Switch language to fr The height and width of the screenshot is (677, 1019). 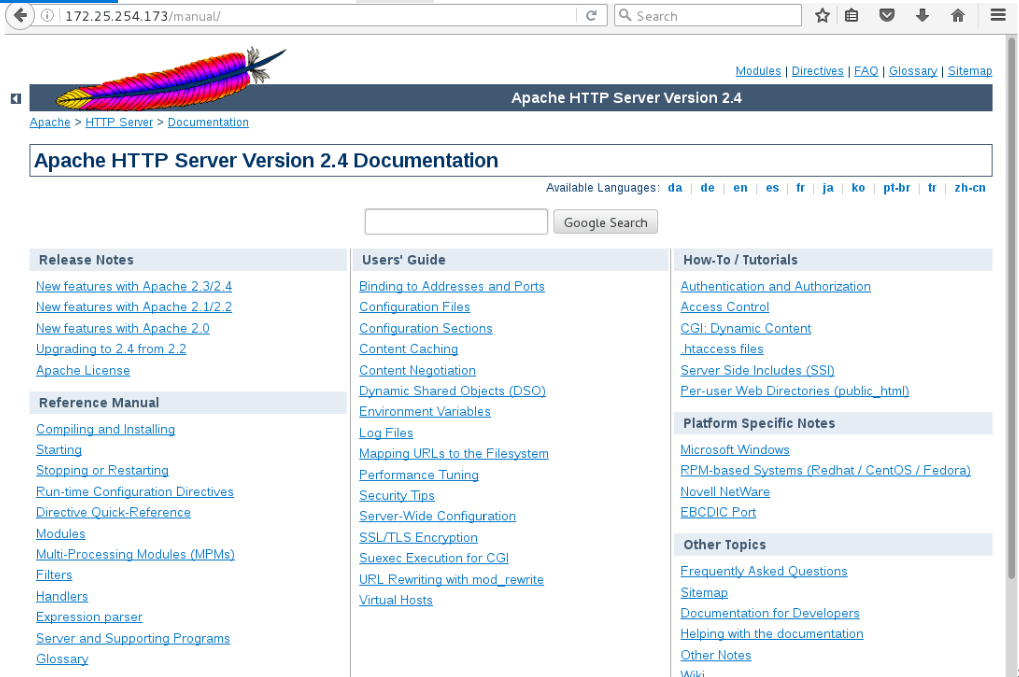801,188
